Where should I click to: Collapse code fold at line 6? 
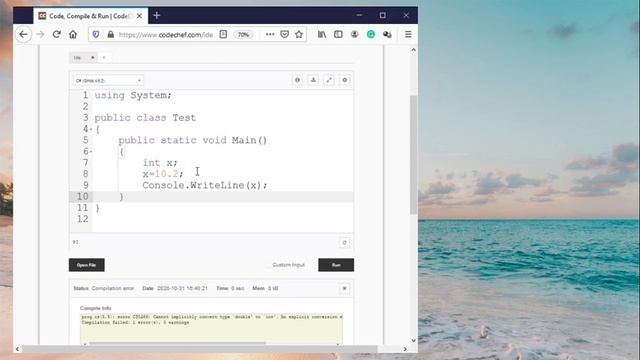[91, 152]
